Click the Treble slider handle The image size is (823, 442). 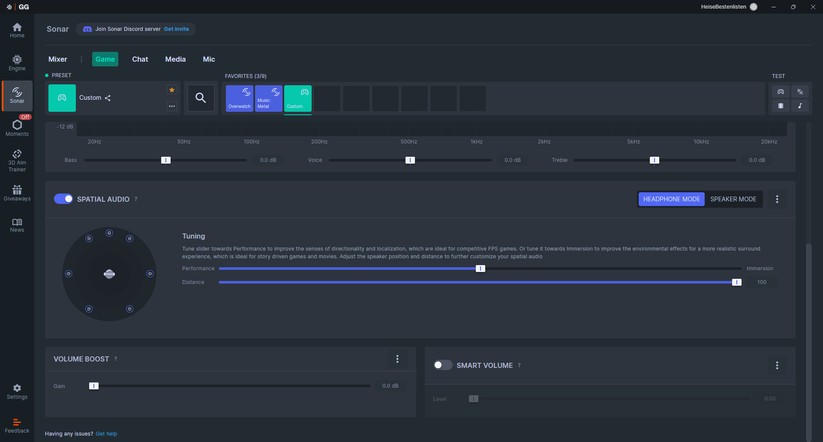[x=654, y=160]
